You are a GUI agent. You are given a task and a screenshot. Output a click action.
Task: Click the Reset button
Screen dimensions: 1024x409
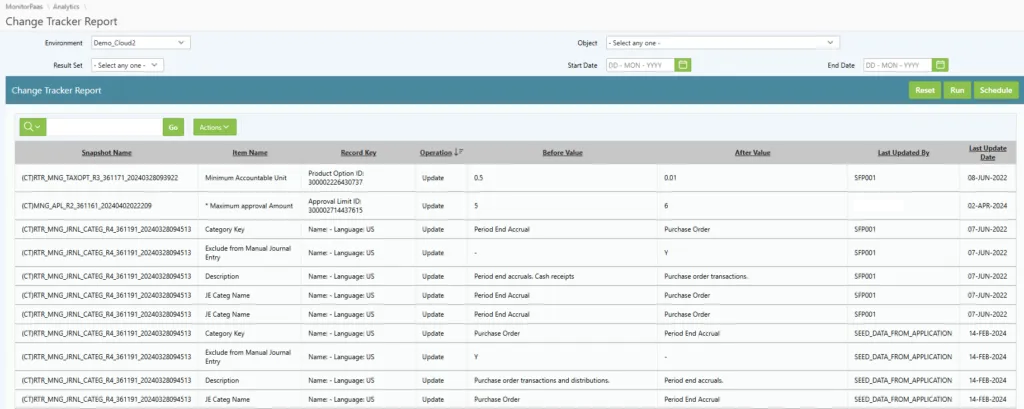[x=925, y=90]
